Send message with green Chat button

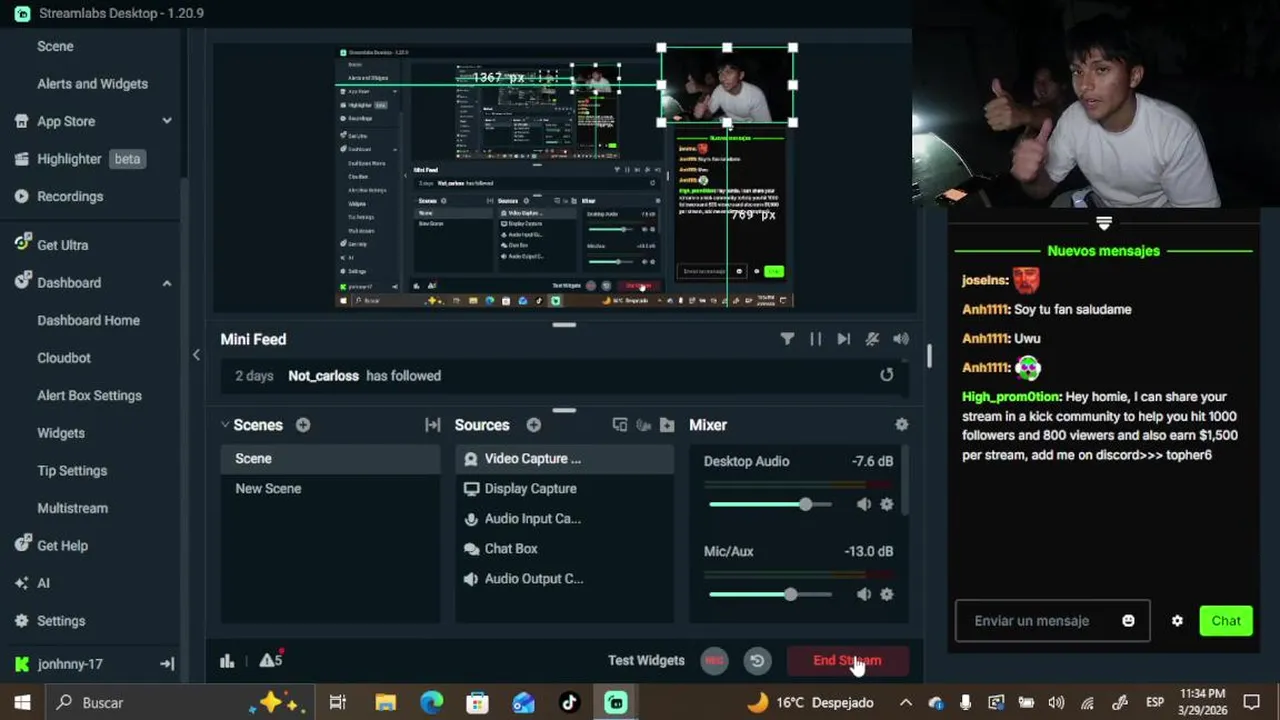point(1226,621)
